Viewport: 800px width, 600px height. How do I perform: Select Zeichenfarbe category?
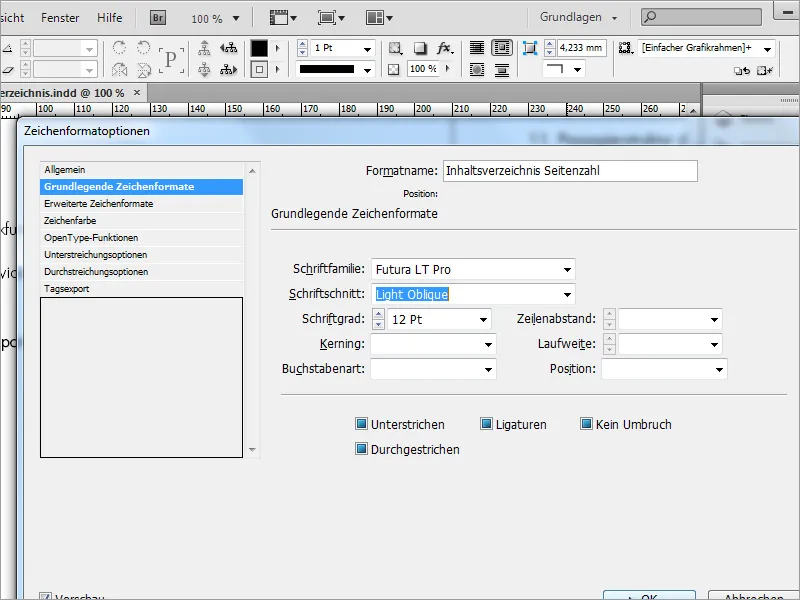point(141,220)
